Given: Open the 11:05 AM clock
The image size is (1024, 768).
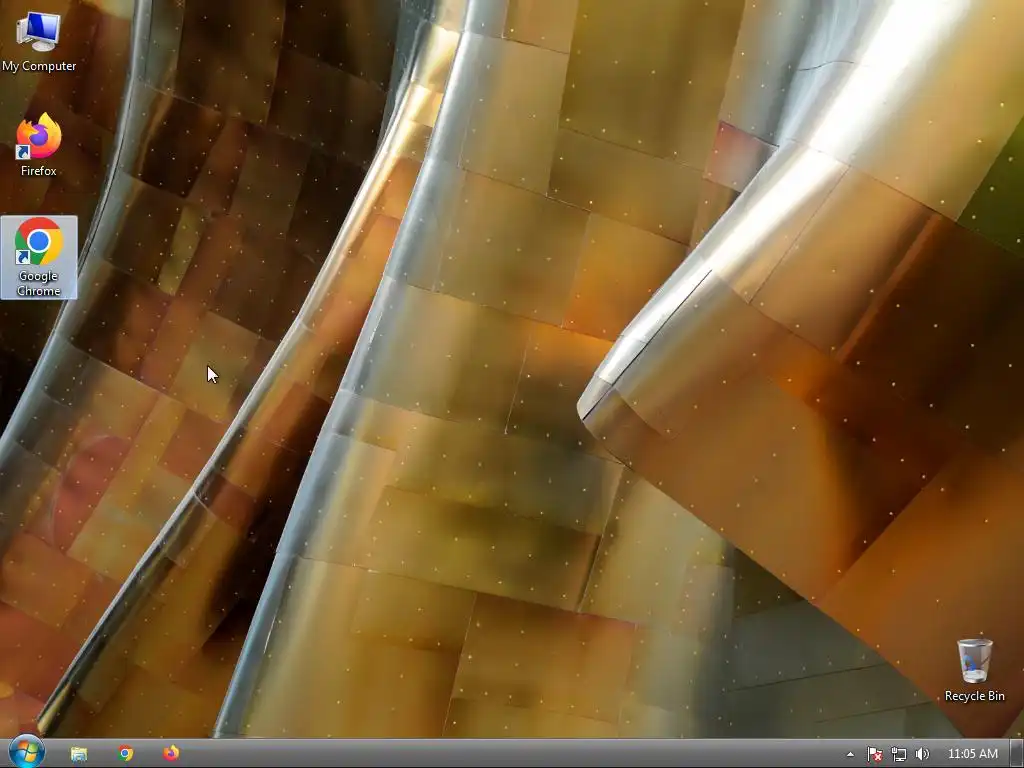Looking at the screenshot, I should point(972,754).
